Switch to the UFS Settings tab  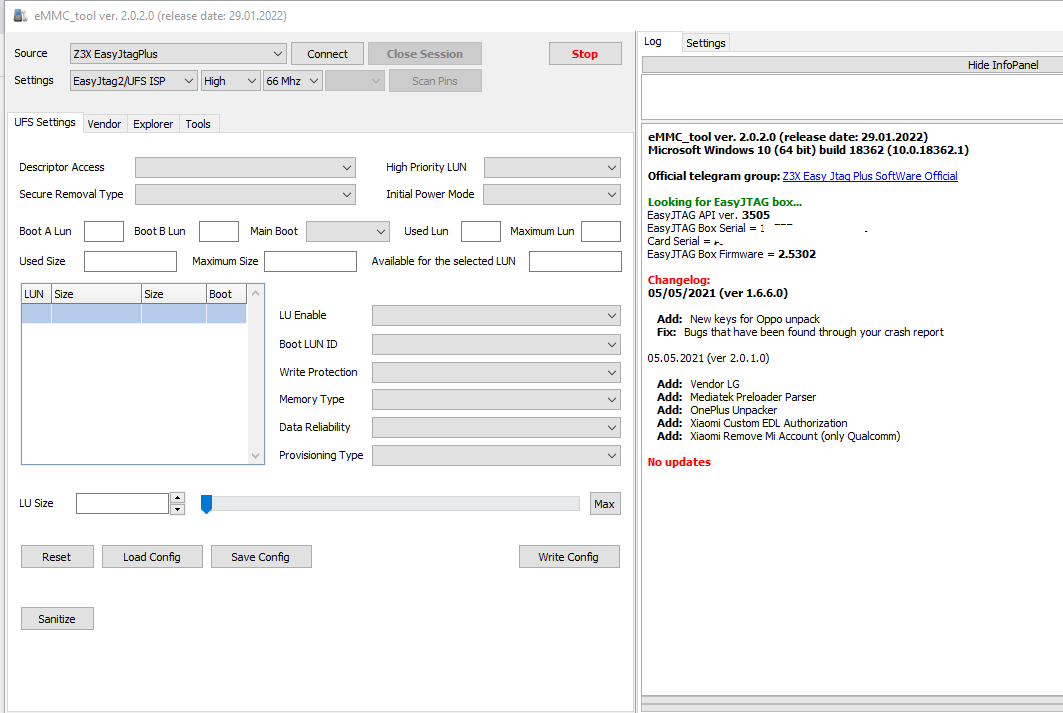tap(45, 122)
